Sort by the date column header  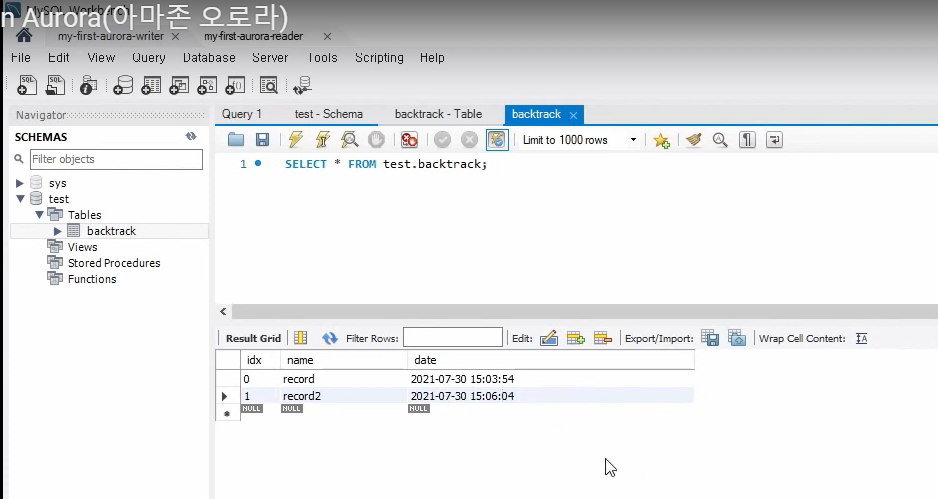pyautogui.click(x=550, y=360)
